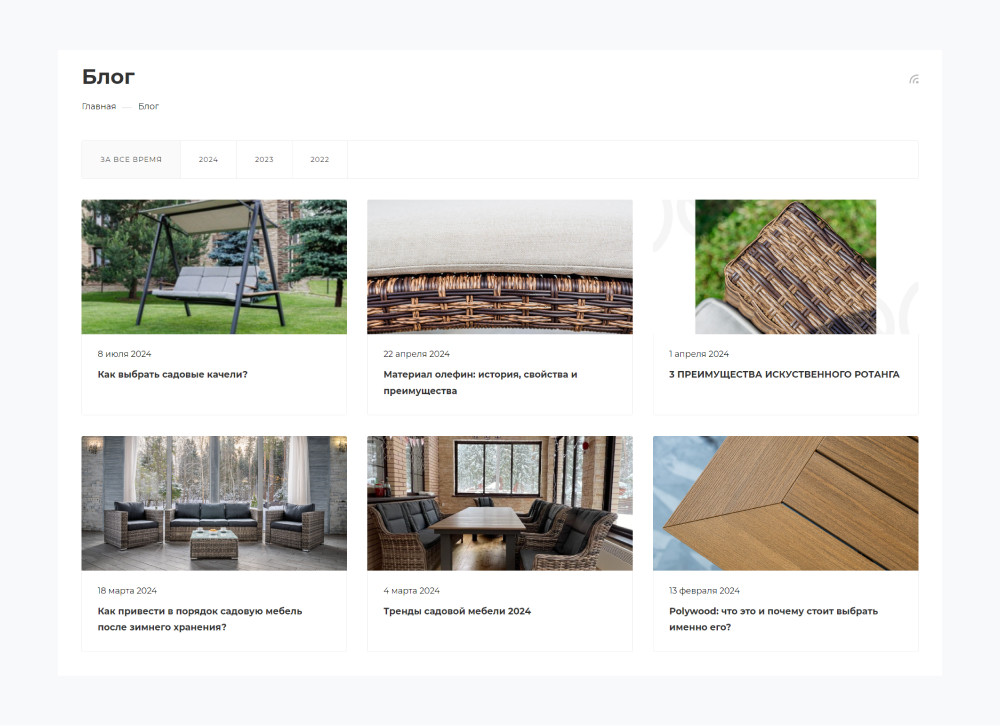Open 'Polywood: что это' article title

(773, 619)
